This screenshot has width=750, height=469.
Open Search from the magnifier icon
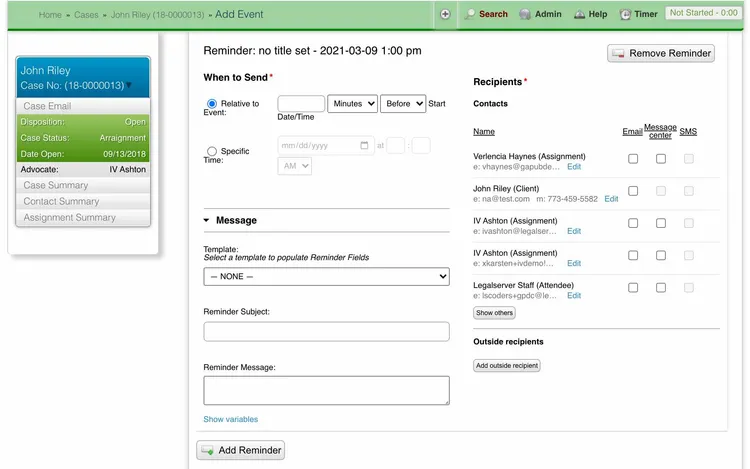click(x=470, y=14)
